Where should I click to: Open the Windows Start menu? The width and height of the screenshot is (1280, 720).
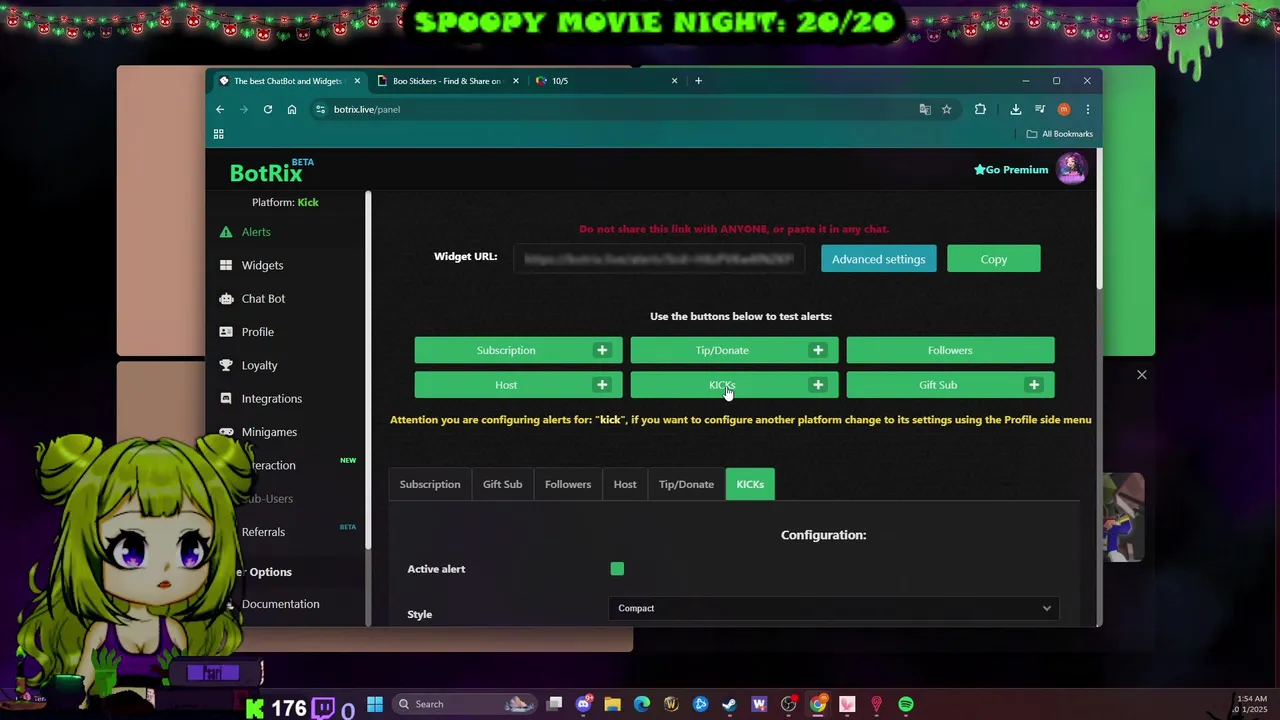pyautogui.click(x=375, y=704)
